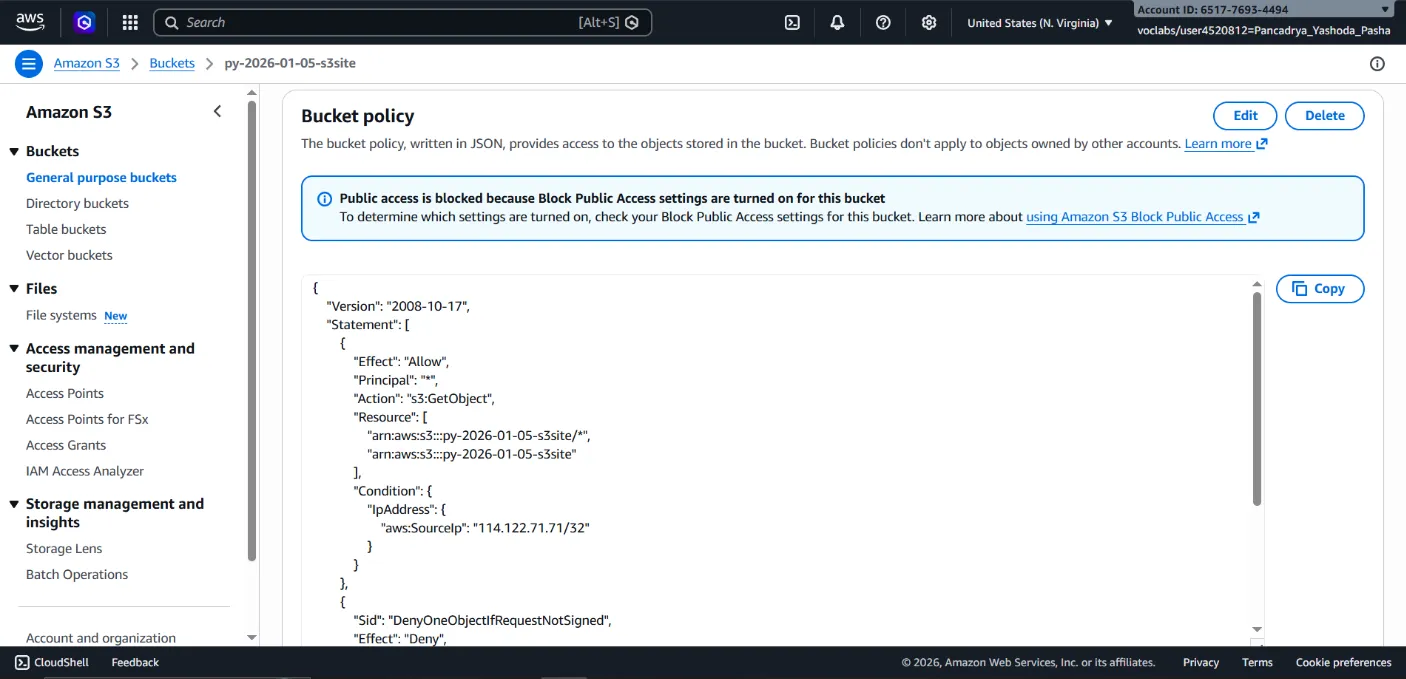Click the Account ID 6517-7693-4494 label

(1213, 9)
